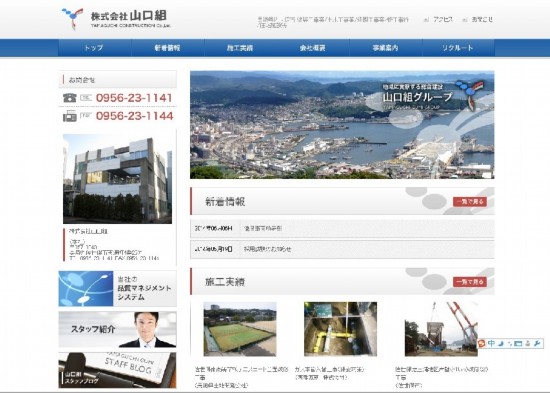Open the IME soft keyboard icon
The image size is (550, 393).
pos(518,344)
